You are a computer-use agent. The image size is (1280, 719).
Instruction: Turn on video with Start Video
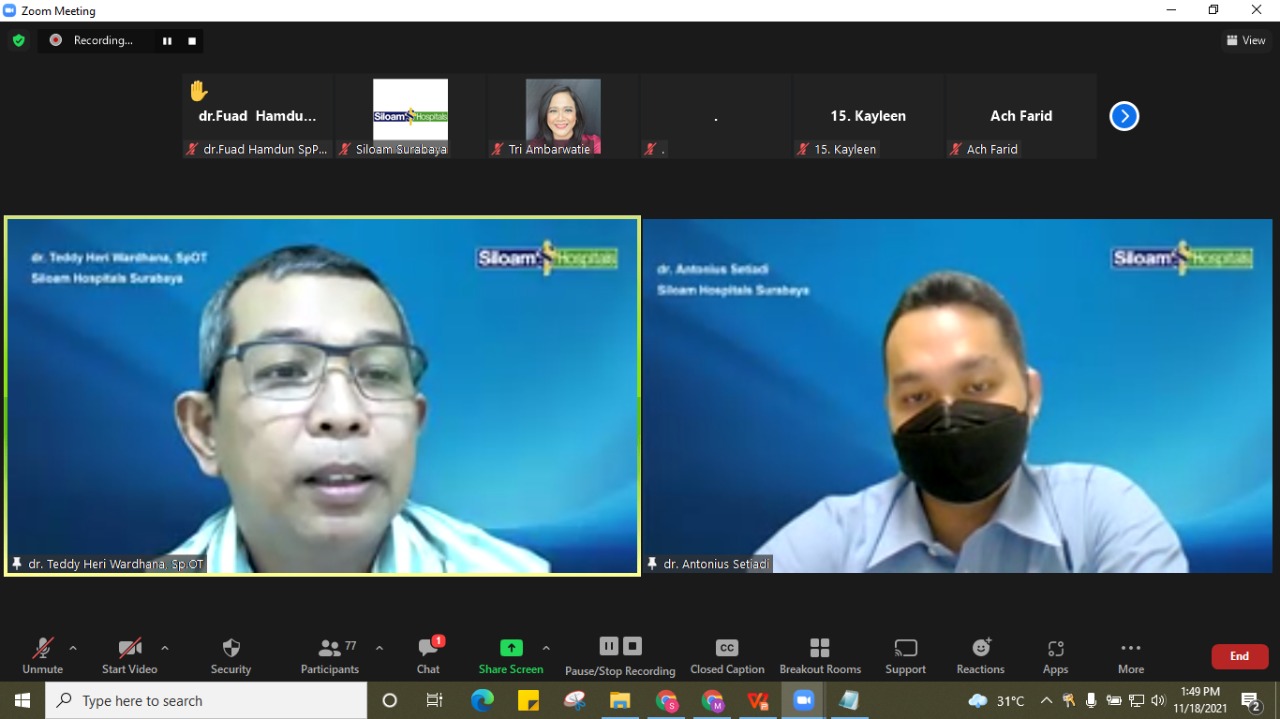coord(129,655)
